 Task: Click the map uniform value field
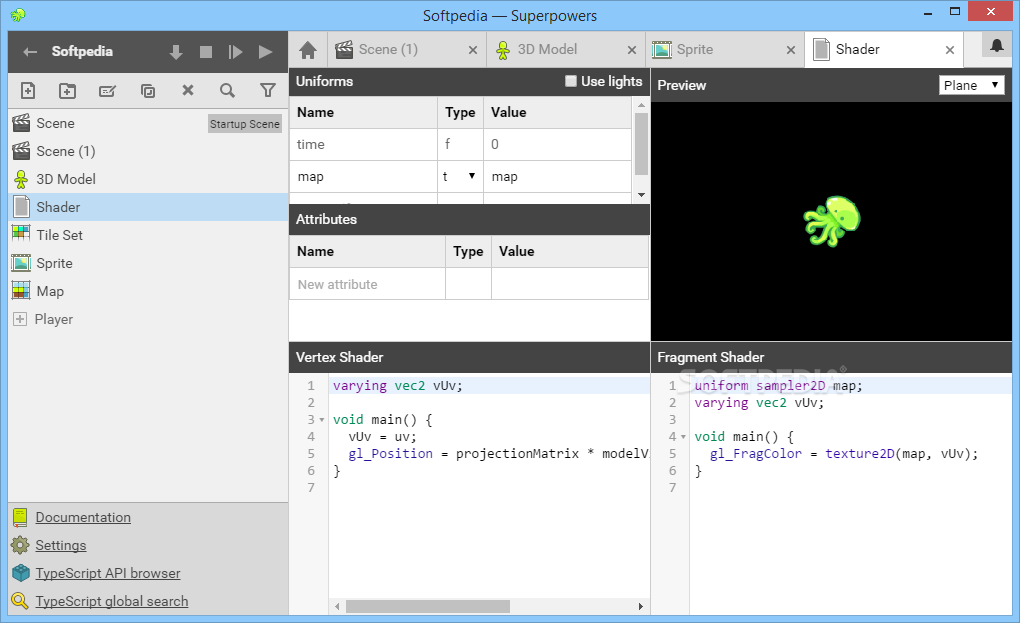coord(557,177)
